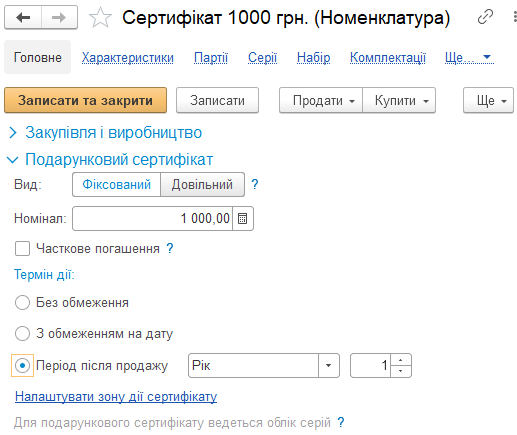Open the Ще... navigation dropdown
Image resolution: width=517 pixels, height=435 pixels.
(x=469, y=58)
